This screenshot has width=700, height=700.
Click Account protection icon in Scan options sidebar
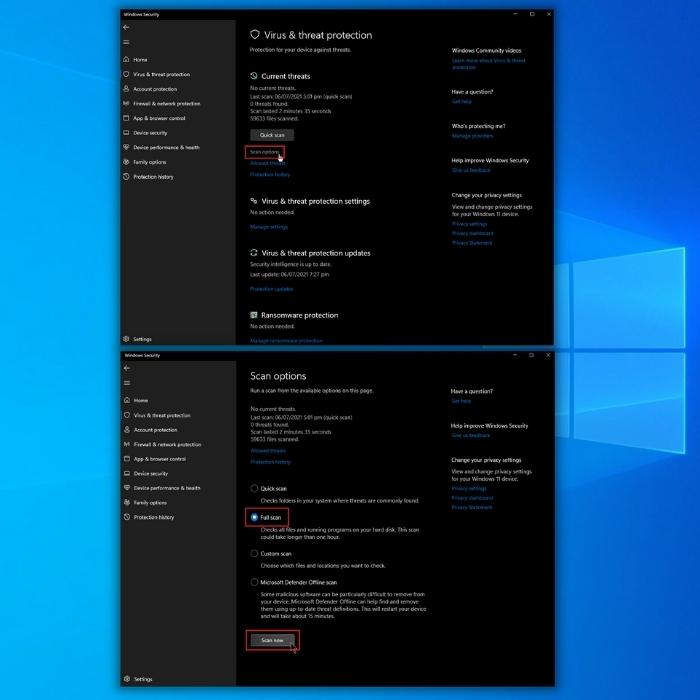coord(127,429)
